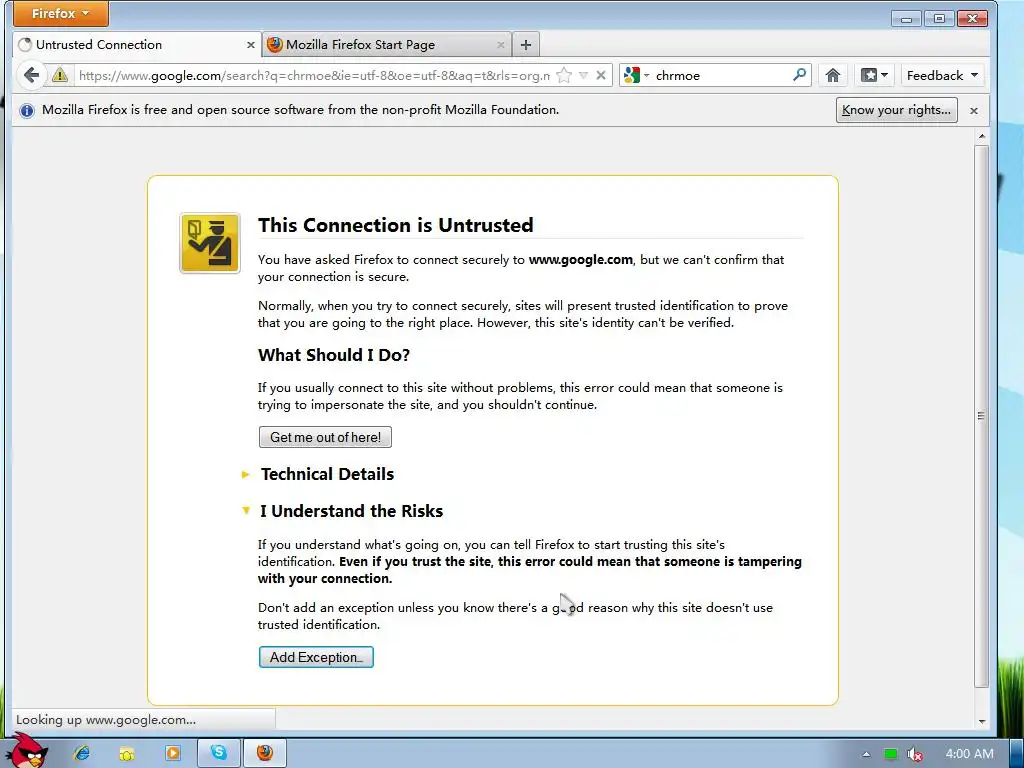The width and height of the screenshot is (1024, 768).
Task: Click the 4:00 AM clock
Action: (969, 754)
